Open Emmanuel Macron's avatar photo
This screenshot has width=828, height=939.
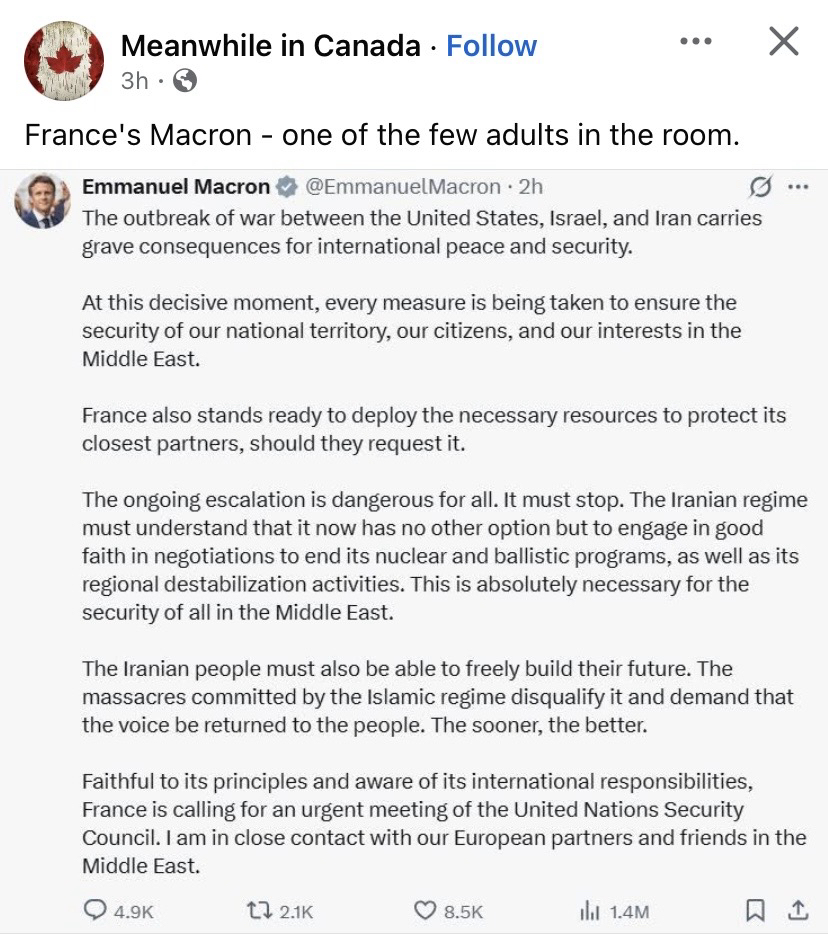tap(43, 200)
